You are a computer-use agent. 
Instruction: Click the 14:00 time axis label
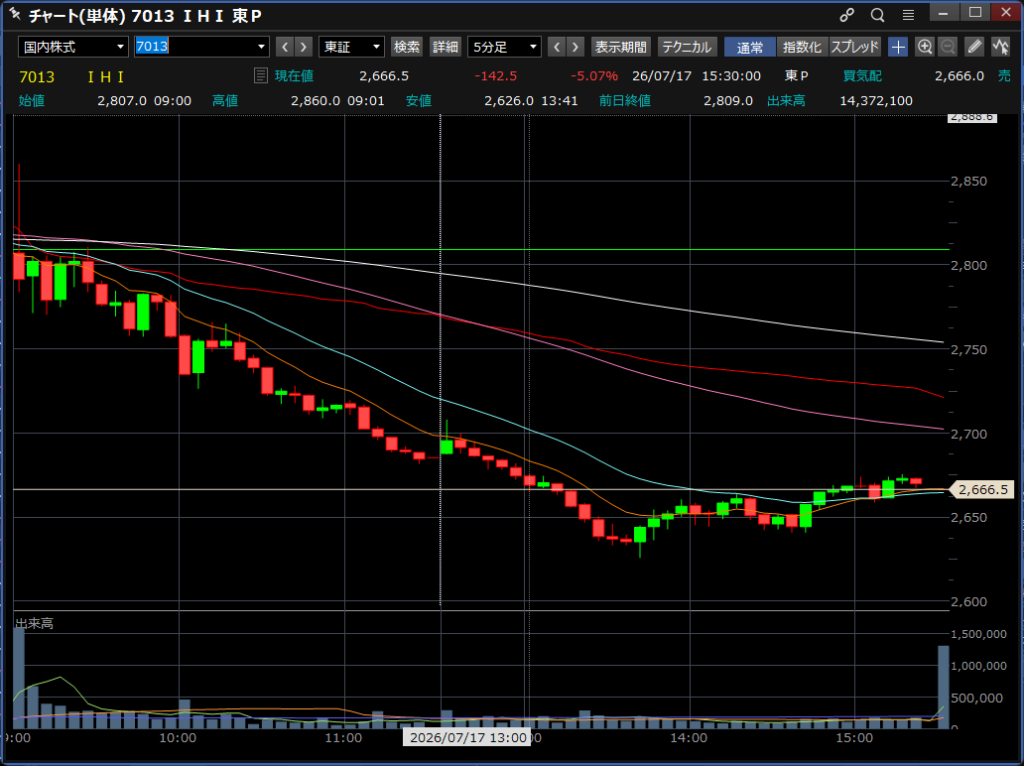688,737
